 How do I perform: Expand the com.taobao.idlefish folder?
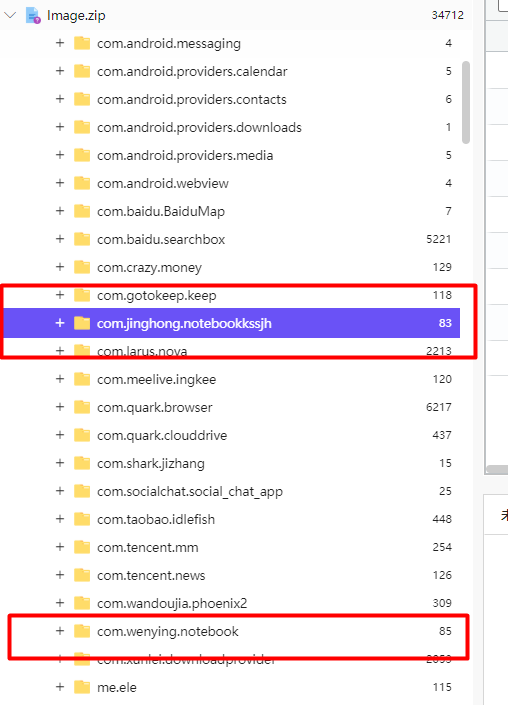point(60,519)
